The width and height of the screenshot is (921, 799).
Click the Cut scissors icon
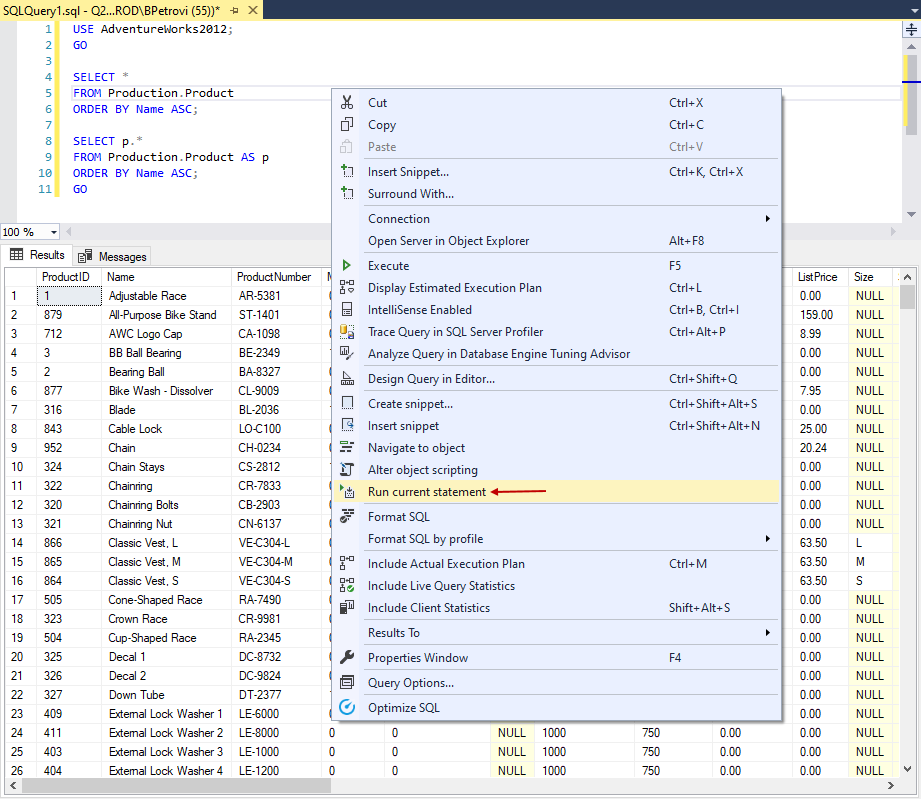pos(347,103)
